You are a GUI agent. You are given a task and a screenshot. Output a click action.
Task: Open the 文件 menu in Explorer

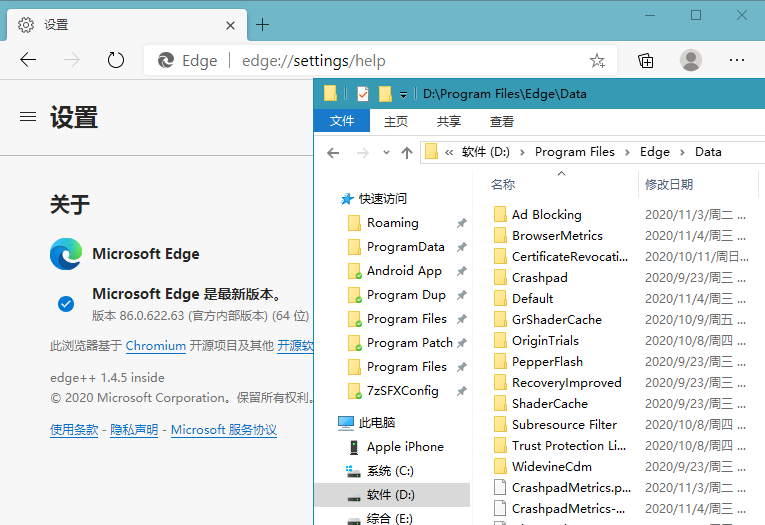342,121
